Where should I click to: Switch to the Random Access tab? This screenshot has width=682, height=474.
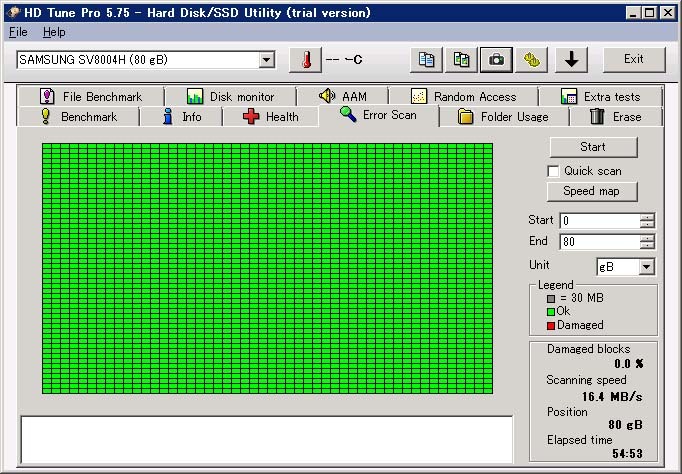point(464,96)
